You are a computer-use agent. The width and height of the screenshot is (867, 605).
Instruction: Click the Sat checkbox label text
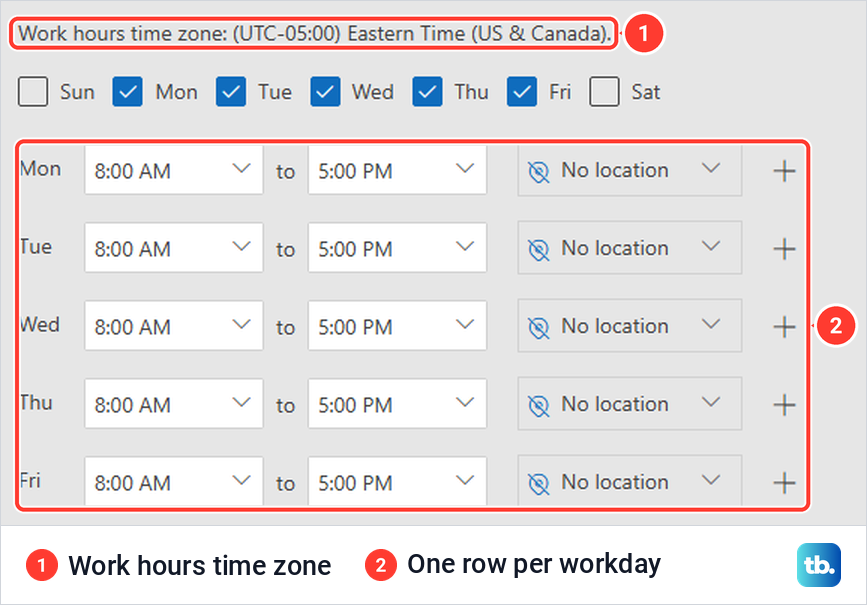coord(646,92)
